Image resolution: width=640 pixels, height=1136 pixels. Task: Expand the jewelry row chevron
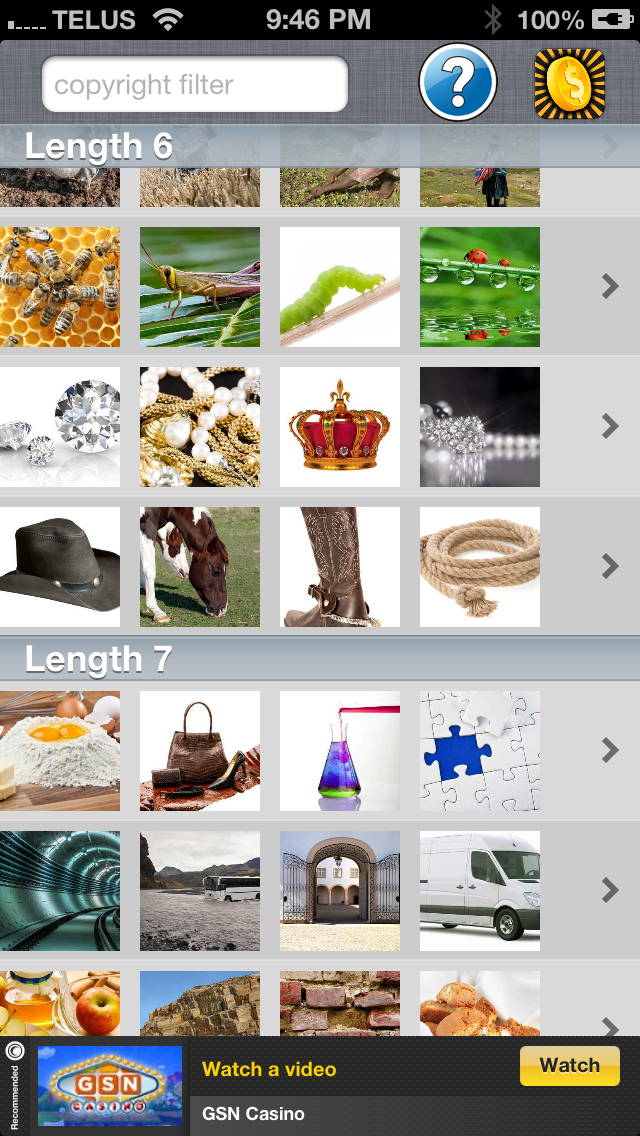(x=610, y=427)
